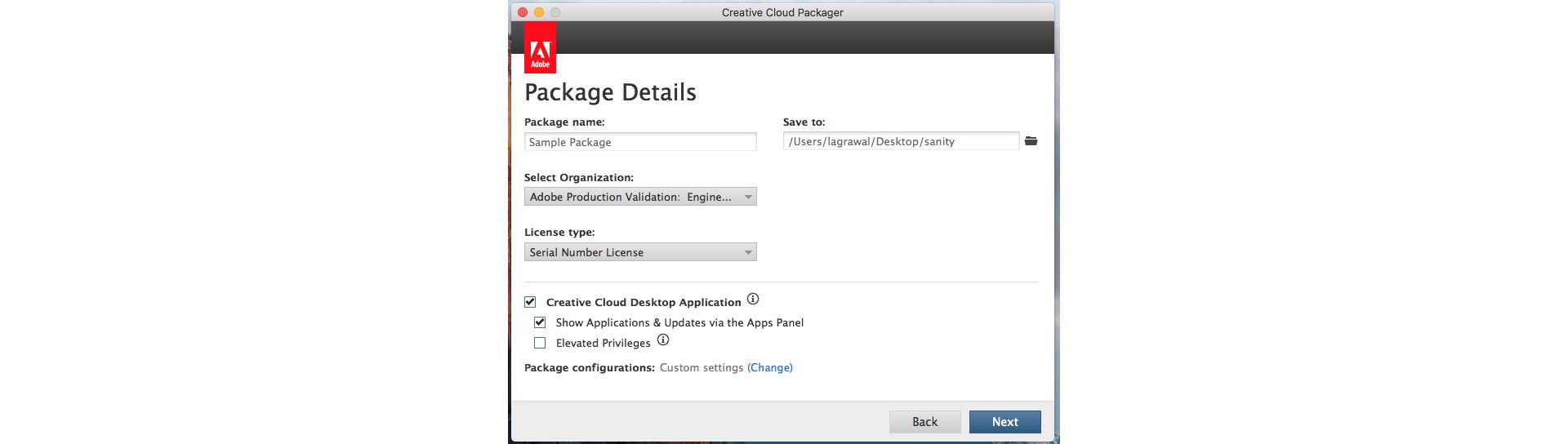Open the folder browse icon
This screenshot has width=1568, height=444.
coord(1031,141)
